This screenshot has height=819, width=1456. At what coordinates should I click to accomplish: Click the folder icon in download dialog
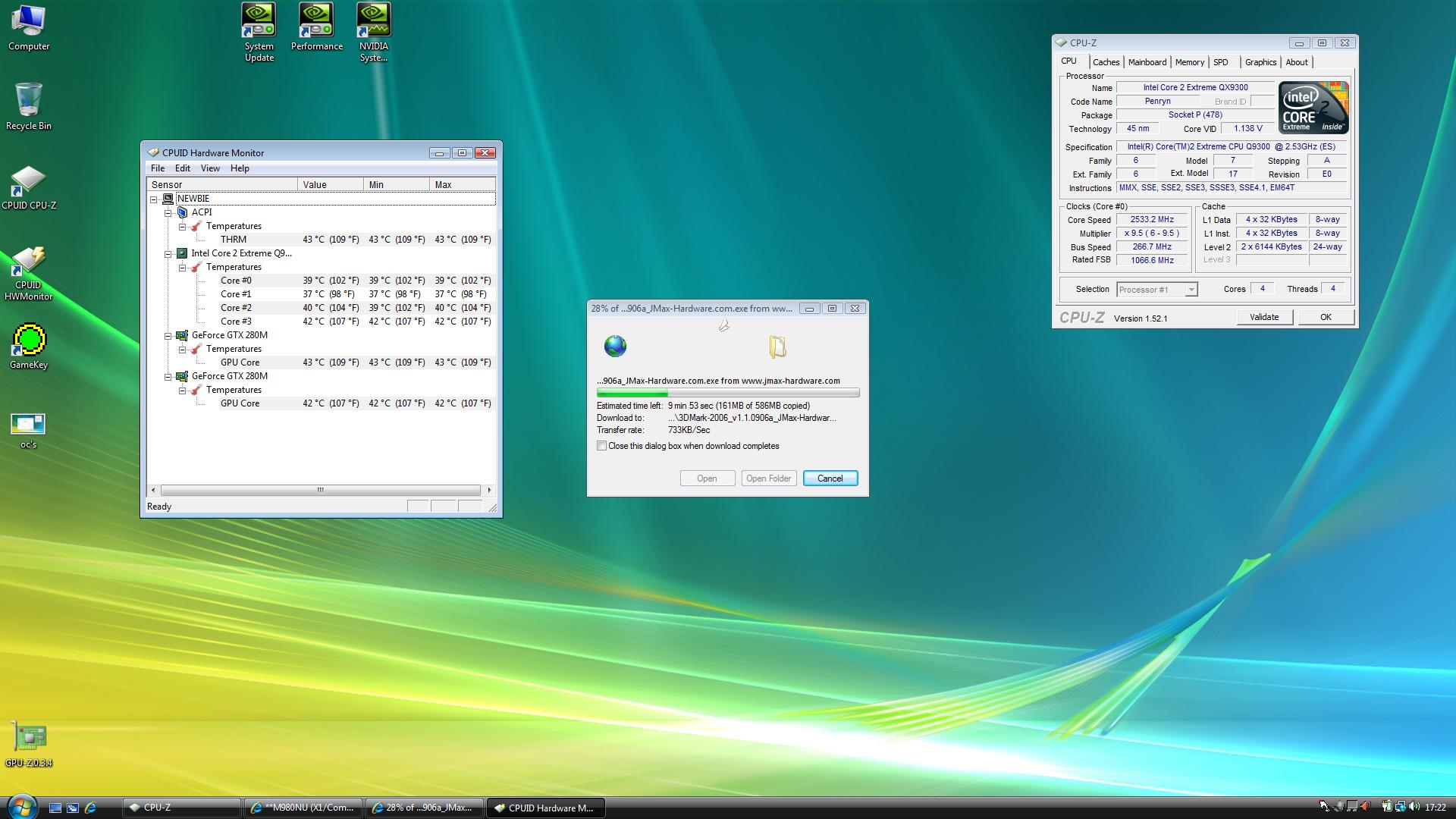(x=777, y=347)
